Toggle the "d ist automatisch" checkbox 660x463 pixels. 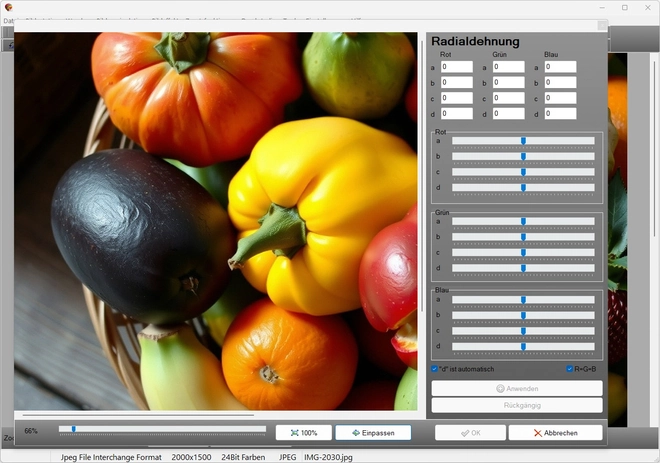pyautogui.click(x=434, y=369)
